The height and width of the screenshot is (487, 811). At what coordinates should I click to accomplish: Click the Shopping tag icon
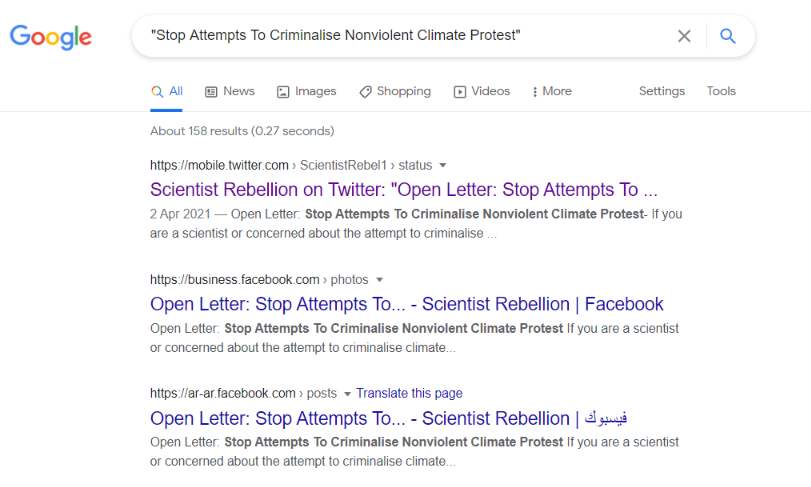pyautogui.click(x=365, y=92)
